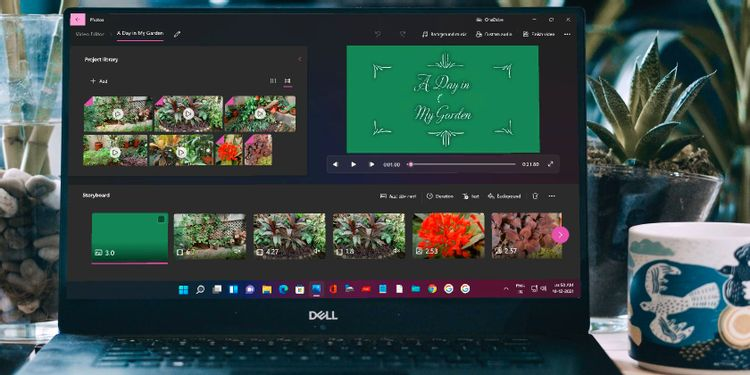Redo the last edit
The height and width of the screenshot is (375, 750).
click(403, 34)
